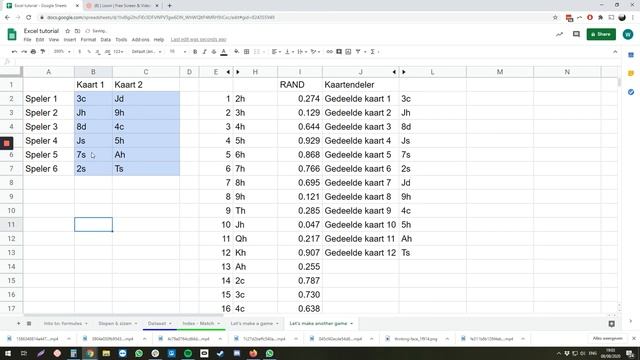Open the zoom level dropdown
This screenshot has width=640, height=360.
(x=62, y=52)
